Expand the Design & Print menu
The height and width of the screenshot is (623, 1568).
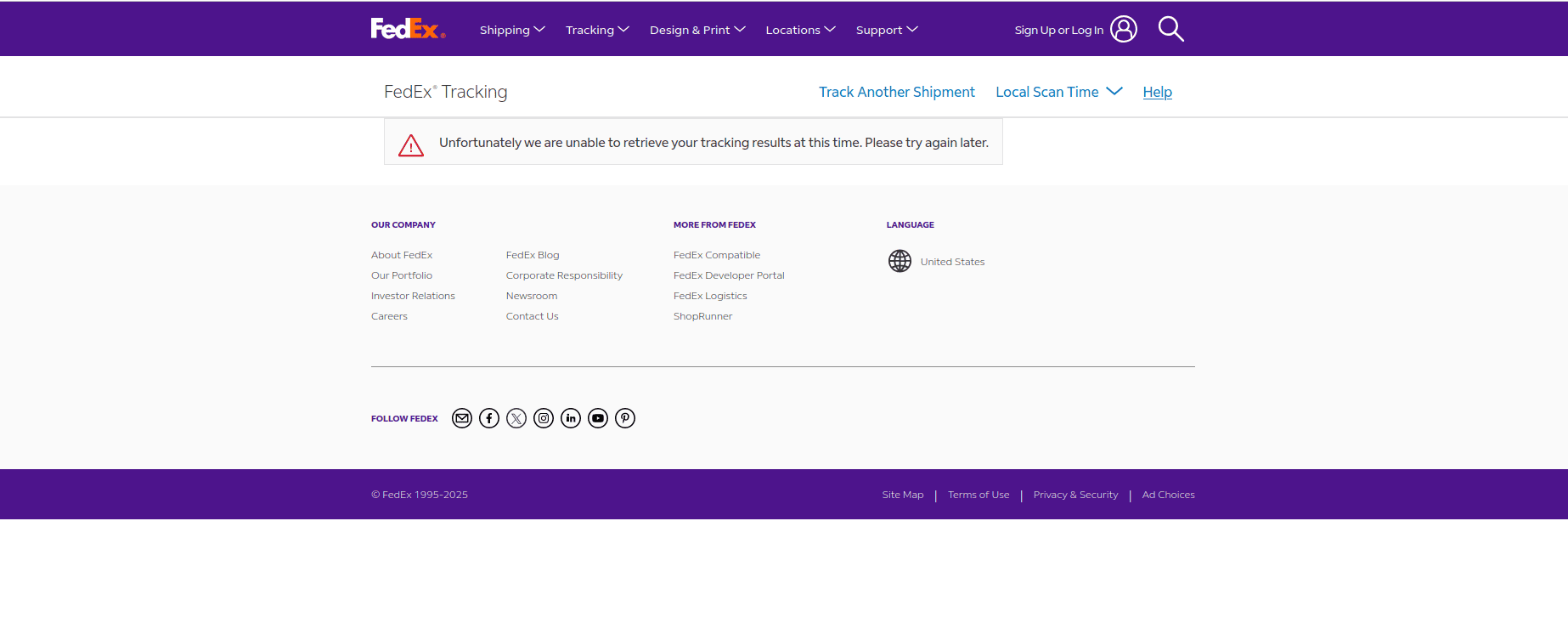click(697, 30)
